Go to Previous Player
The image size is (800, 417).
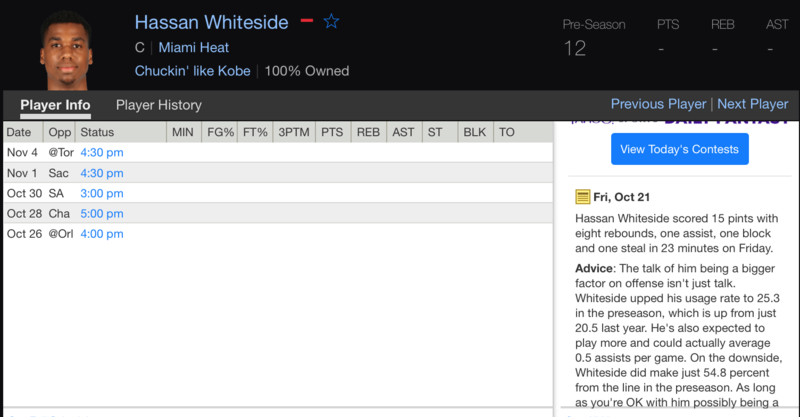pos(658,104)
